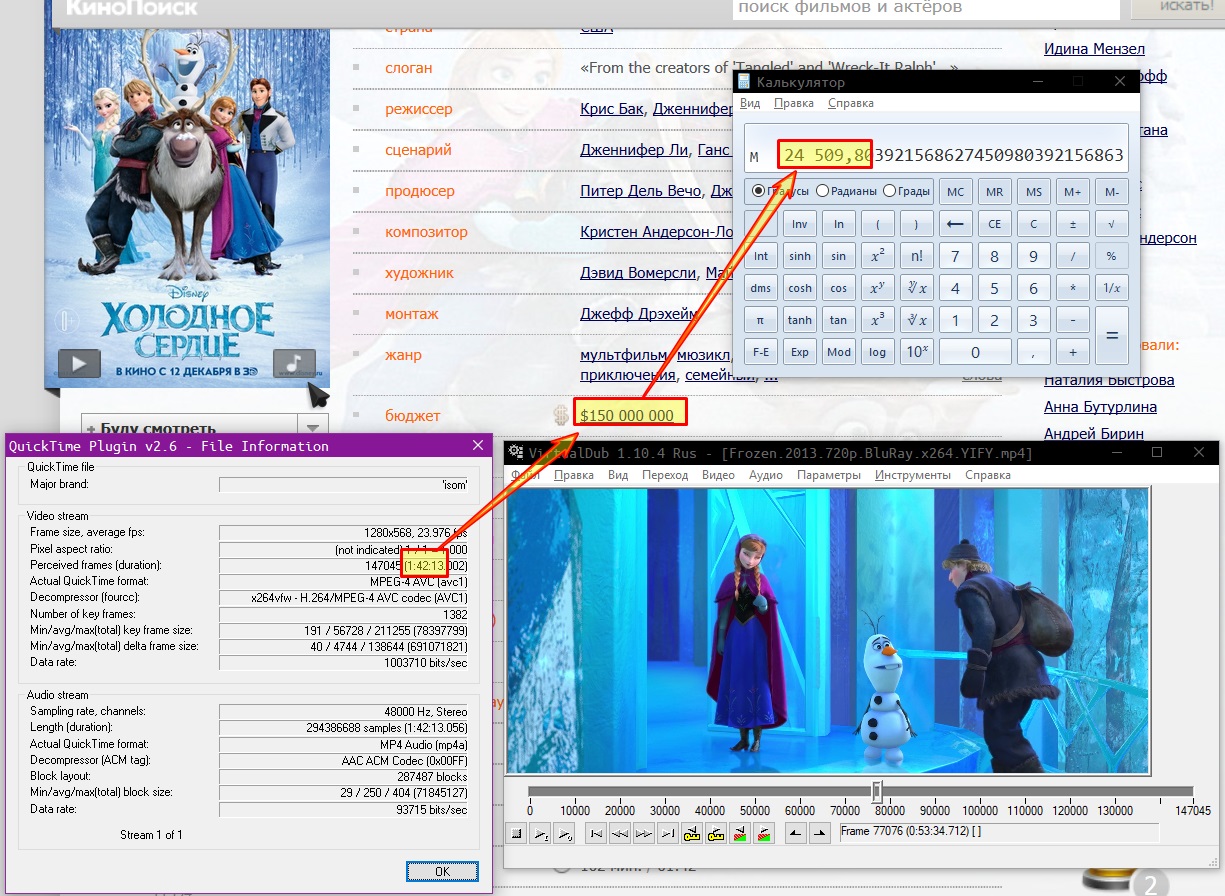The height and width of the screenshot is (896, 1225).
Task: Open the Инструменты menu in VirtualDub
Action: tap(914, 476)
